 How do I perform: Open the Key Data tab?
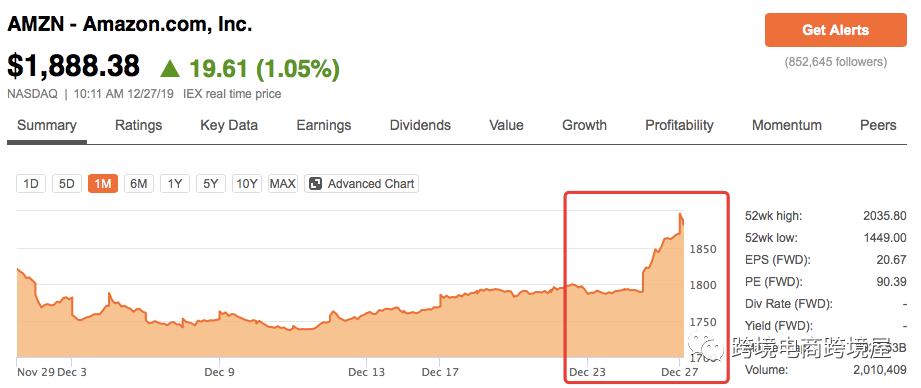coord(229,125)
